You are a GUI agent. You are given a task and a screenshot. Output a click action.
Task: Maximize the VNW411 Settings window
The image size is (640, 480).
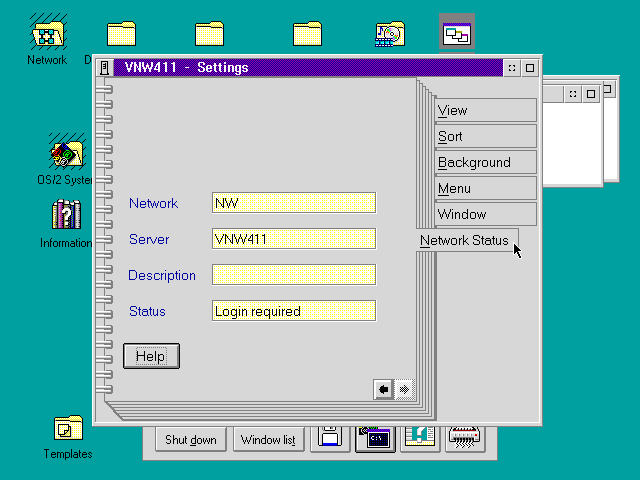(530, 68)
